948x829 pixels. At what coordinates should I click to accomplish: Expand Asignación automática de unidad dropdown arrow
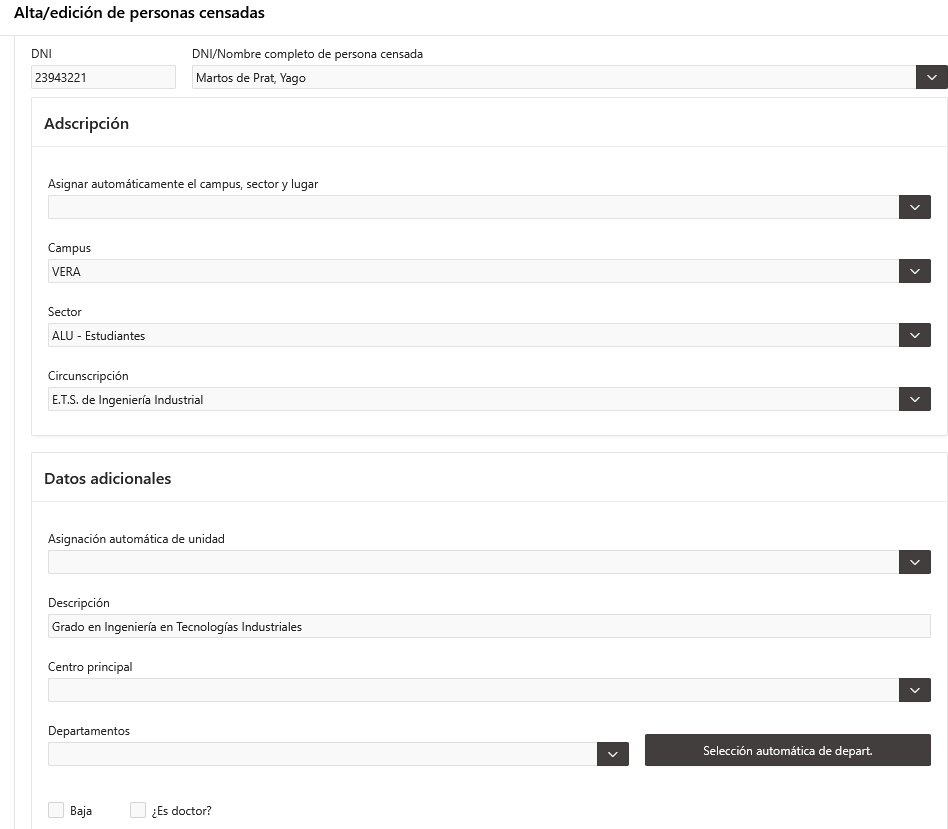point(915,562)
